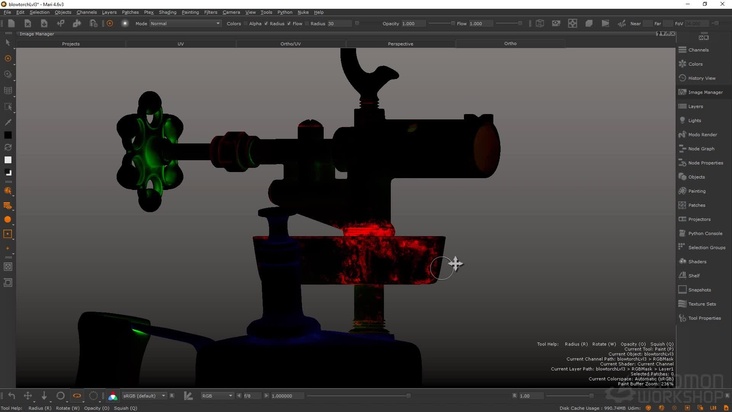Select the orange Paint tool in left toolbar
This screenshot has height=412, width=732.
tap(8, 58)
